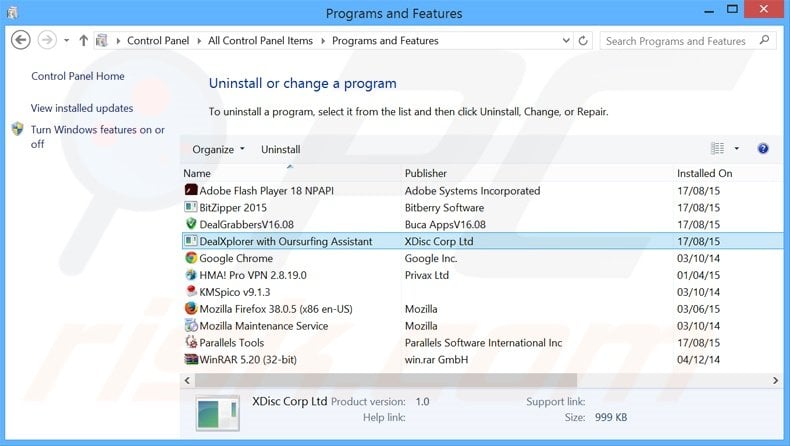
Task: Click Control Panel breadcrumb
Action: tap(158, 41)
